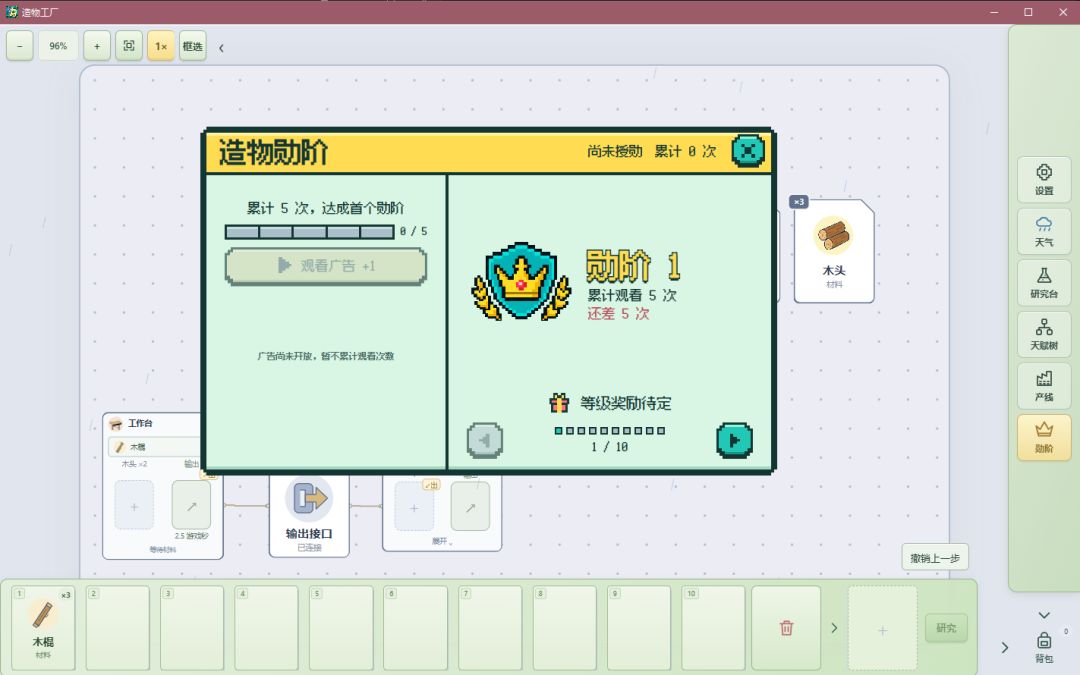The height and width of the screenshot is (675, 1080).
Task: Select empty hotbar slot 10
Action: [x=713, y=627]
